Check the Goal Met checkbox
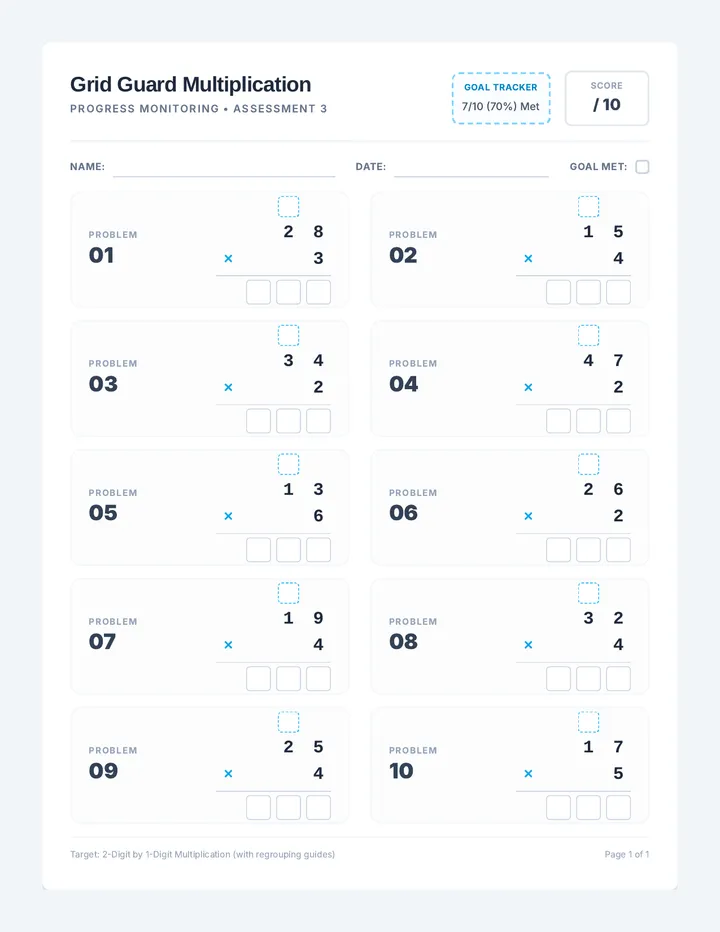The image size is (720, 932). [x=642, y=166]
